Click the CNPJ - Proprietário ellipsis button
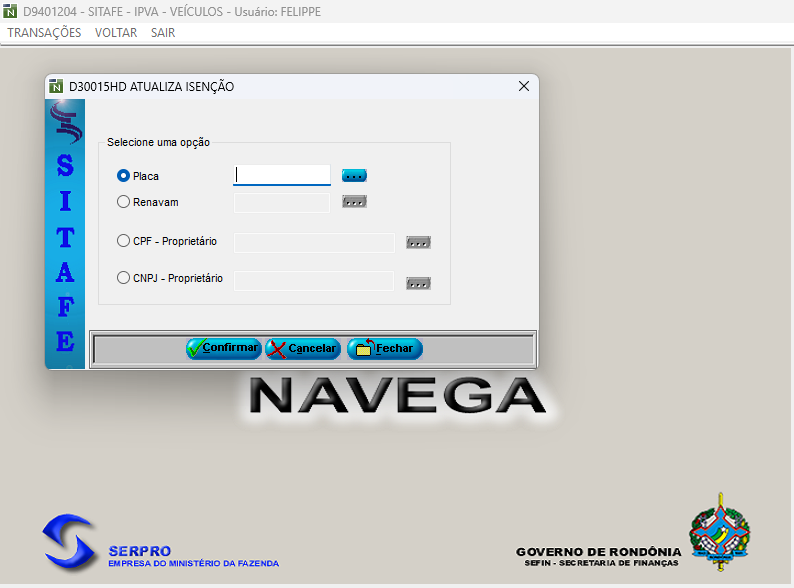This screenshot has width=794, height=588. [418, 283]
